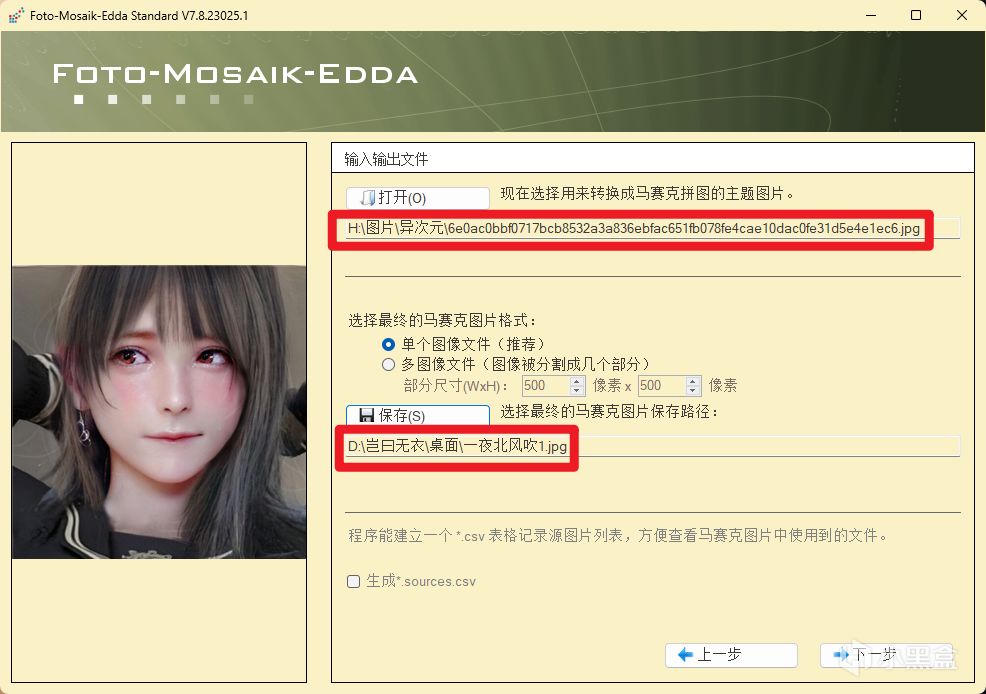Click the Foto-Mosaik-Edda title bar app icon
The height and width of the screenshot is (694, 986).
coord(16,15)
